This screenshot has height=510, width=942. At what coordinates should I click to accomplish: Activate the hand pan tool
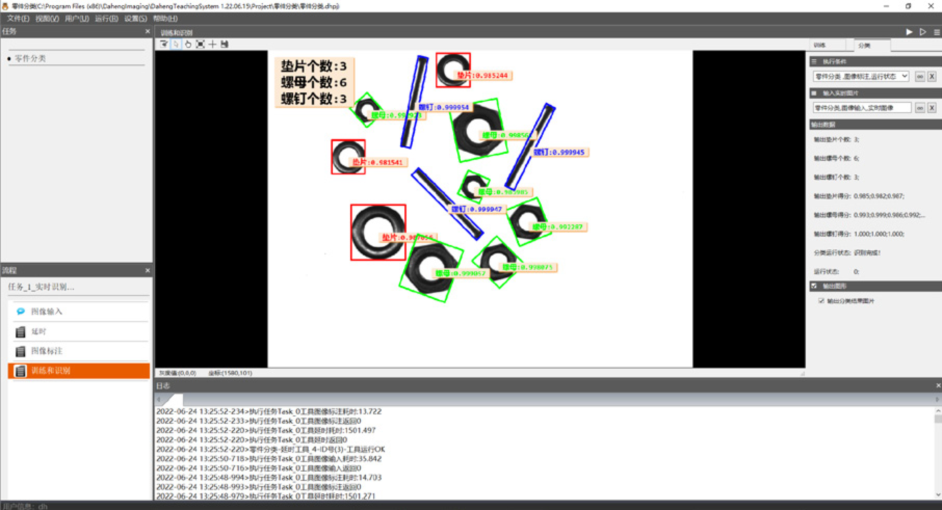click(188, 44)
